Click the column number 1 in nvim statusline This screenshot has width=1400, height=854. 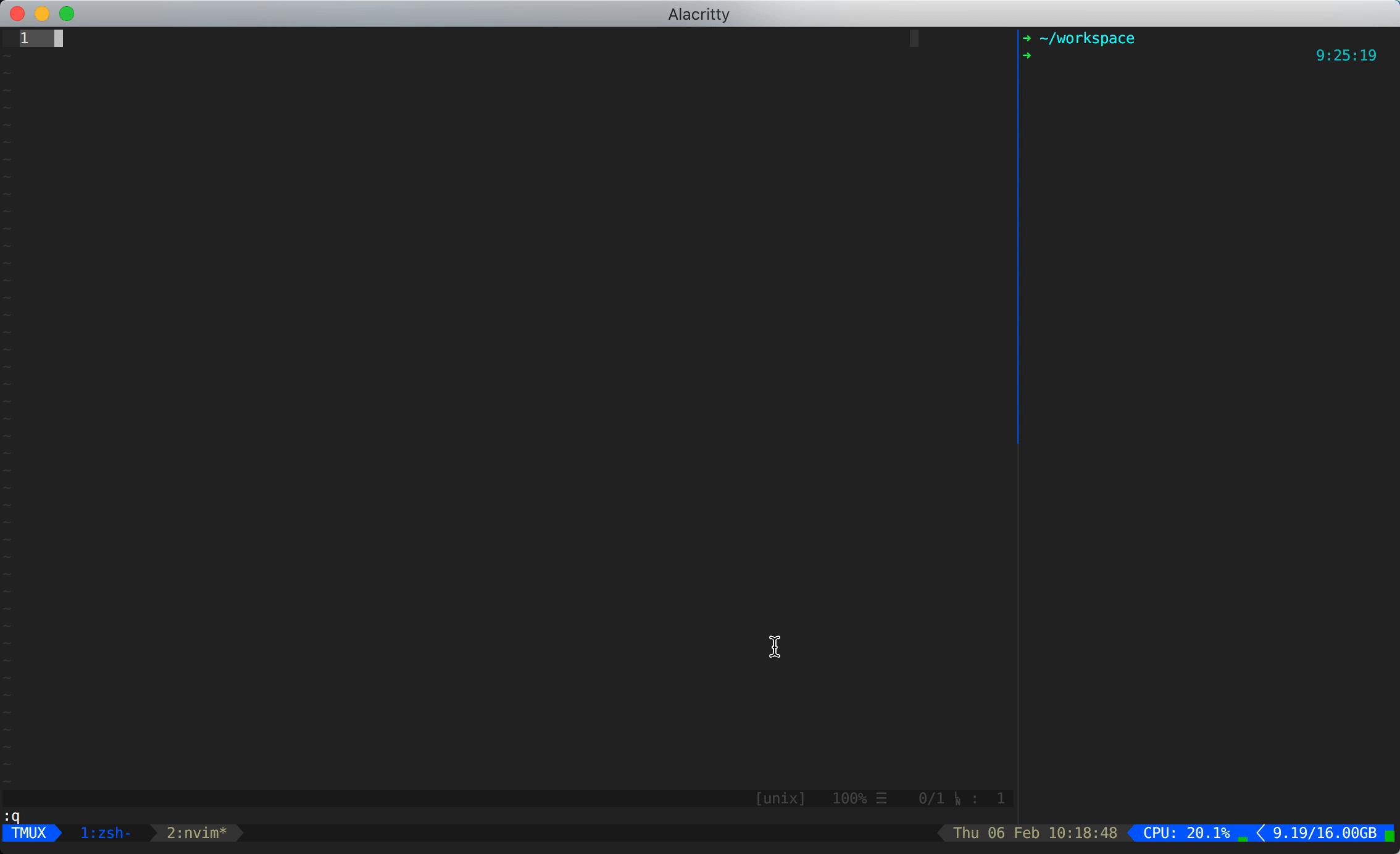click(1001, 798)
